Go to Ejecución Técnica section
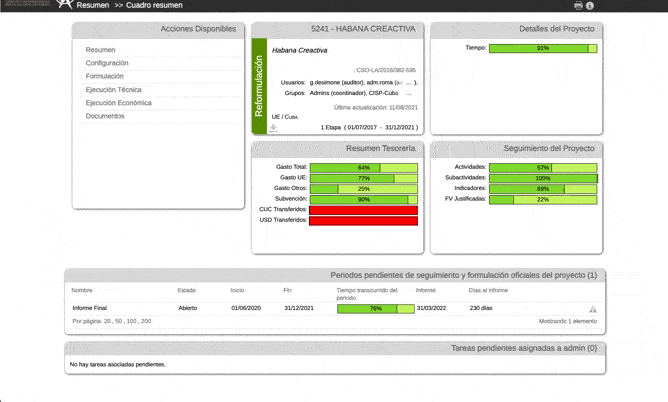 [113, 90]
